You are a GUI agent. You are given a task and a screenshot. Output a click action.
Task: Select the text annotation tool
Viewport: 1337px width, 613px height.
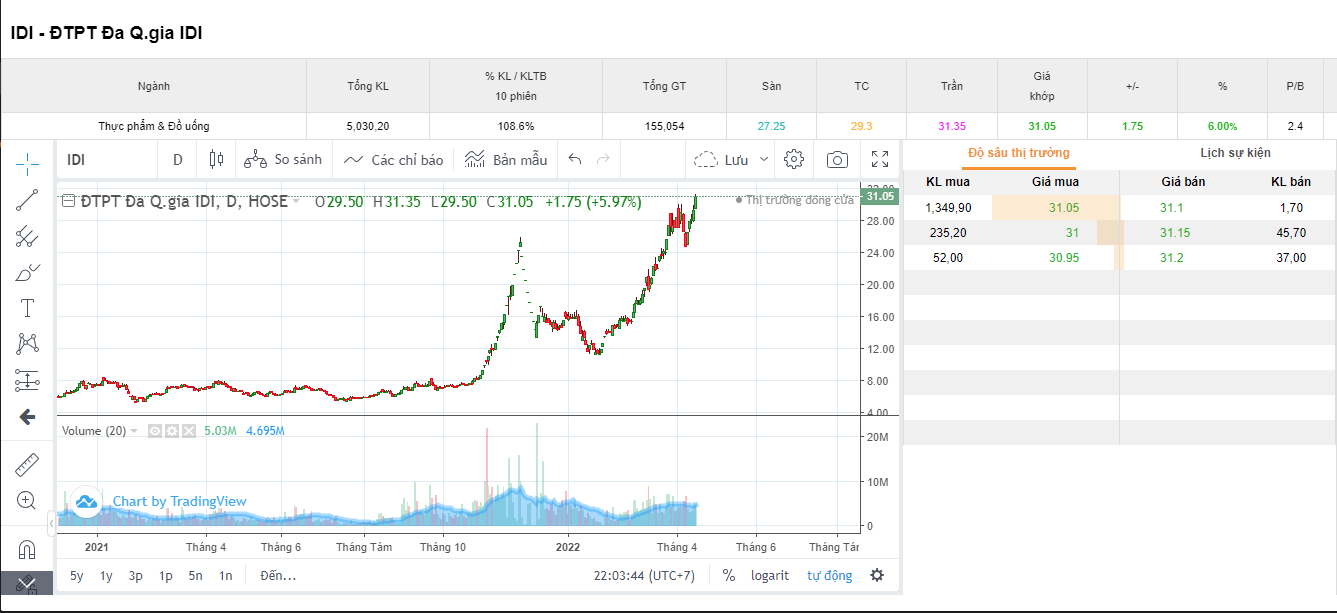coord(27,308)
